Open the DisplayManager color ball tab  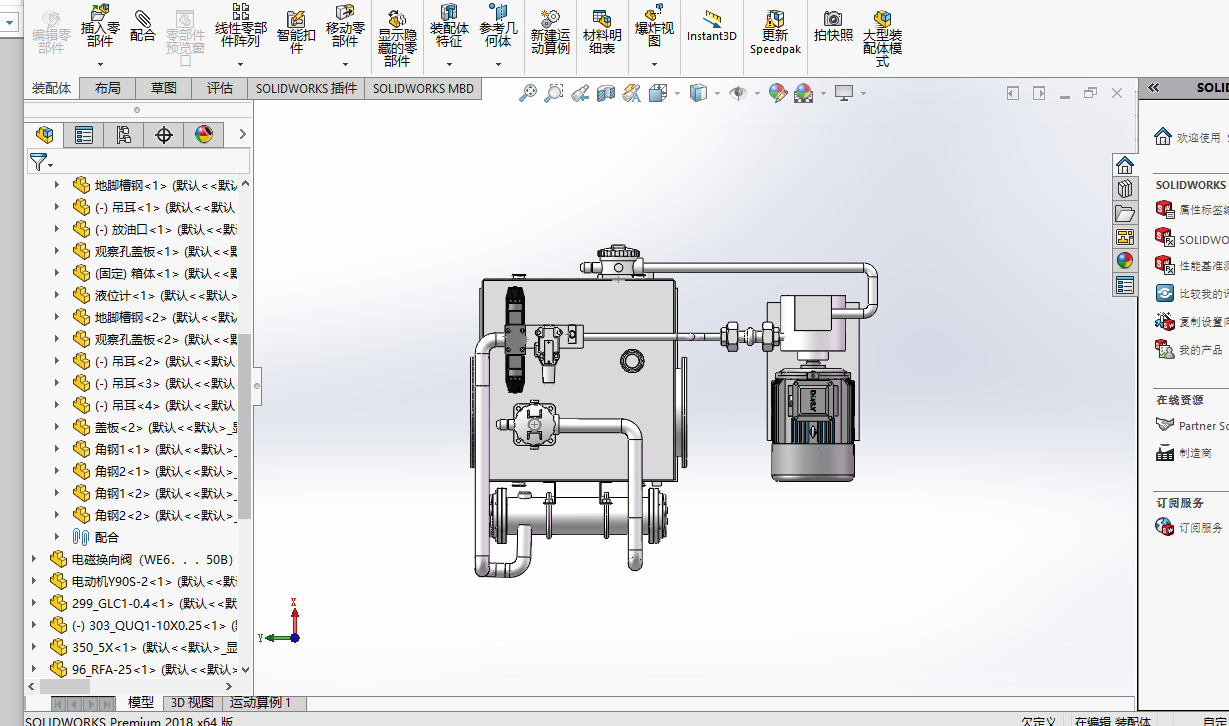[x=204, y=135]
